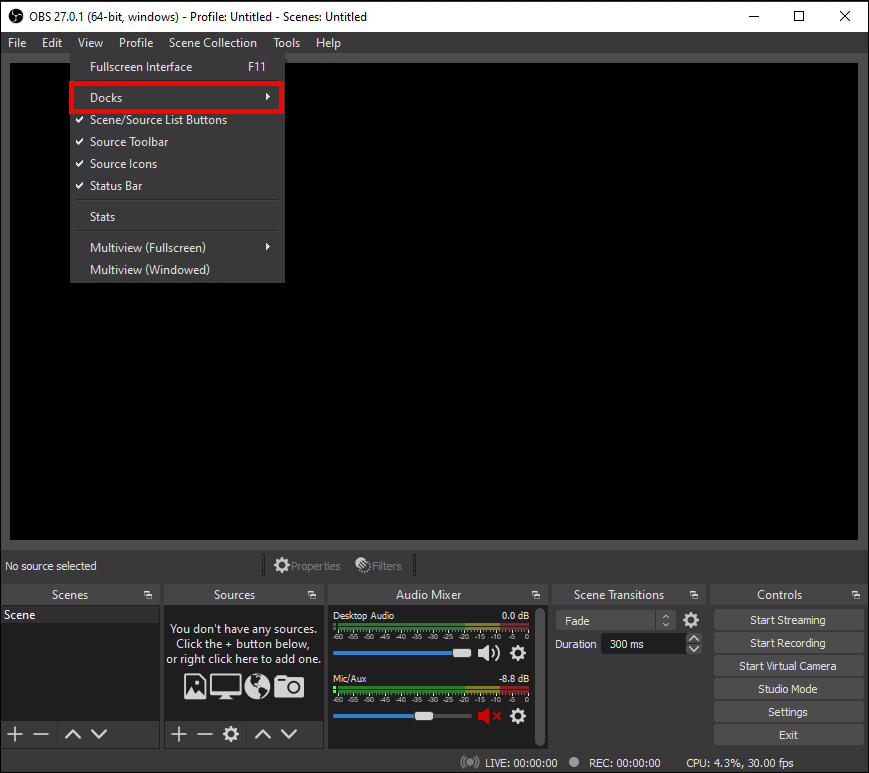Decrease transition Duration with down arrow

coord(693,649)
